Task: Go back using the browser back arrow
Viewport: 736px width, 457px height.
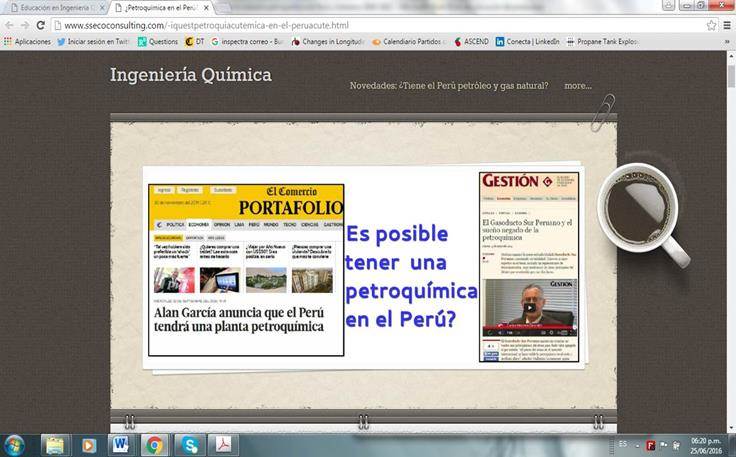Action: click(x=9, y=25)
